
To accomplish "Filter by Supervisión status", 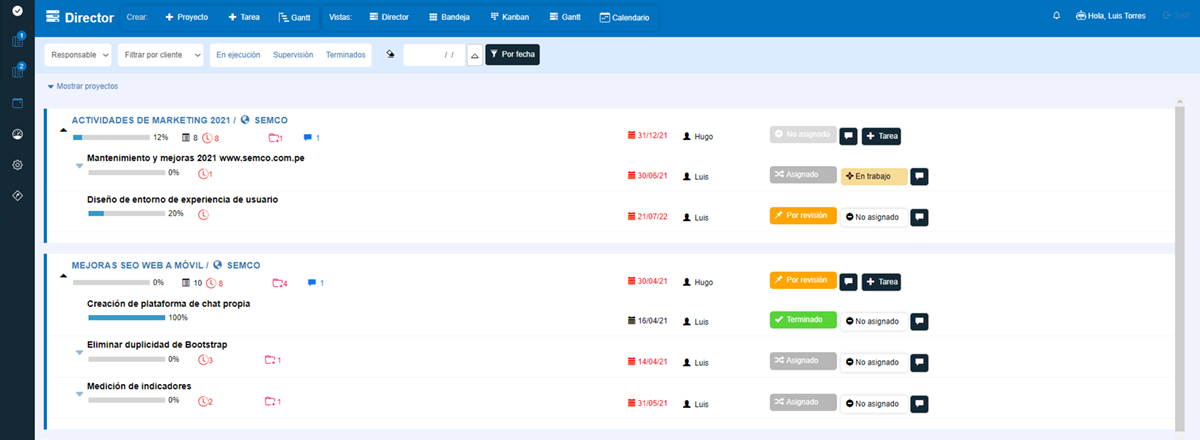I will click(x=293, y=55).
